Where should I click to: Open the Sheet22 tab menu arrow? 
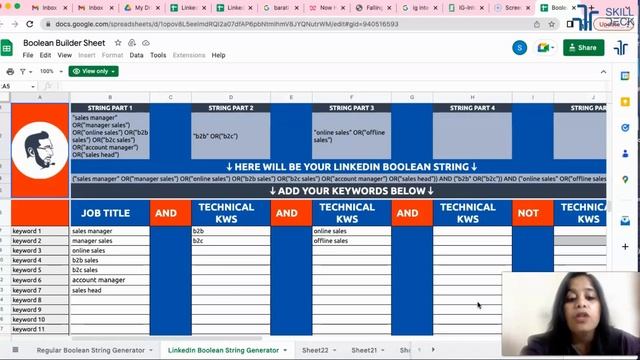click(x=334, y=350)
